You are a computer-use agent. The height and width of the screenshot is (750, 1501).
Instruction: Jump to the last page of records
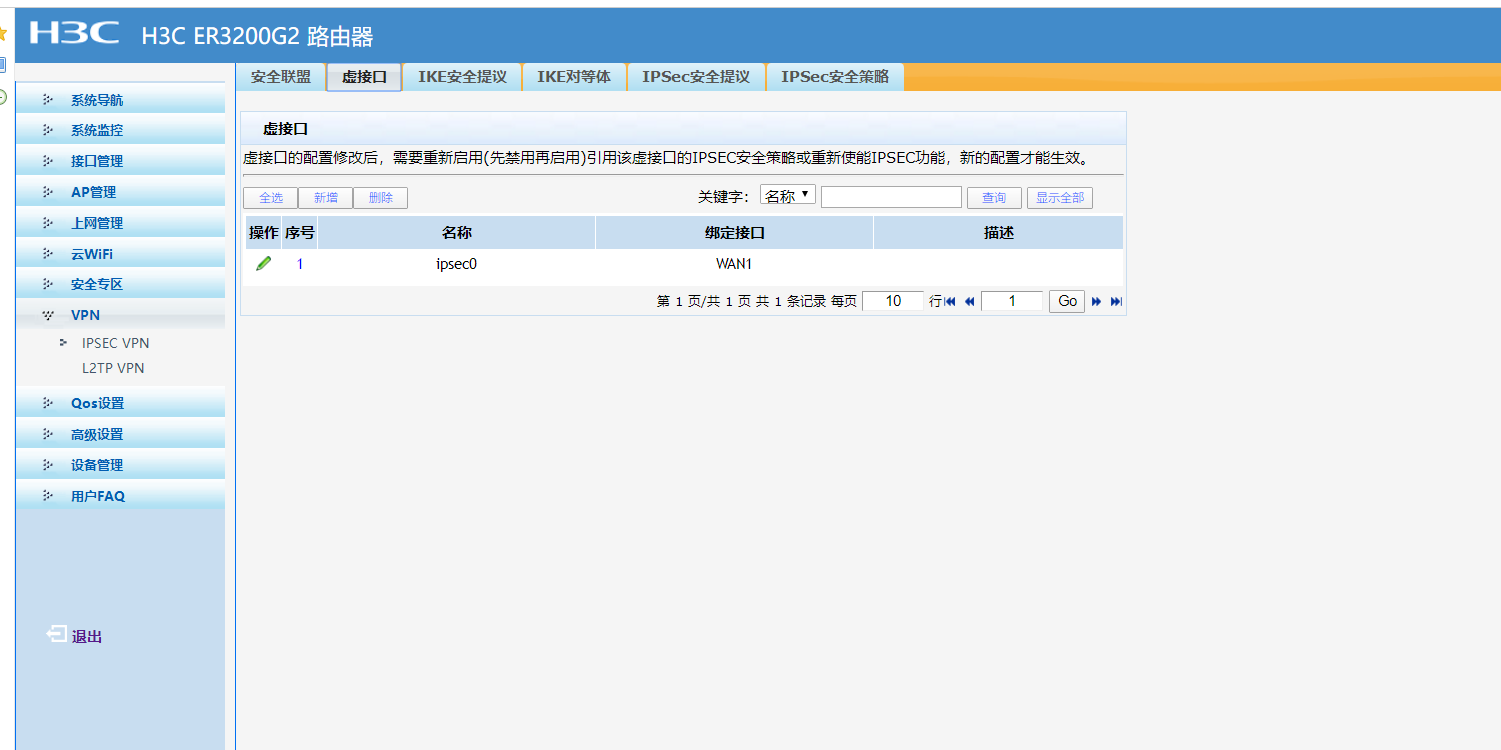1117,301
